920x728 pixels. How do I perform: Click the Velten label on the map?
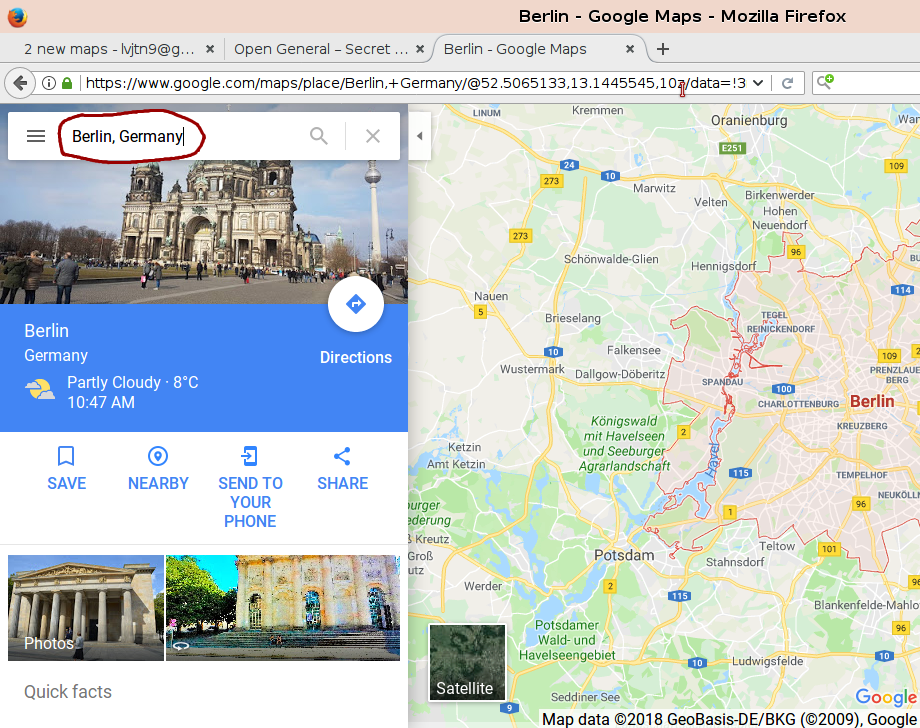[711, 202]
